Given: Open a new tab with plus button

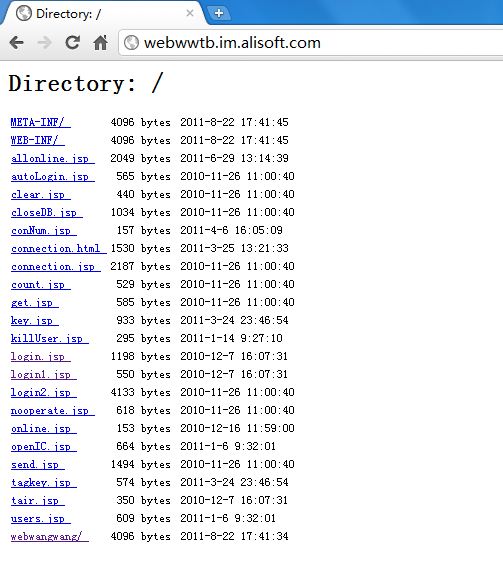Looking at the screenshot, I should tap(218, 14).
